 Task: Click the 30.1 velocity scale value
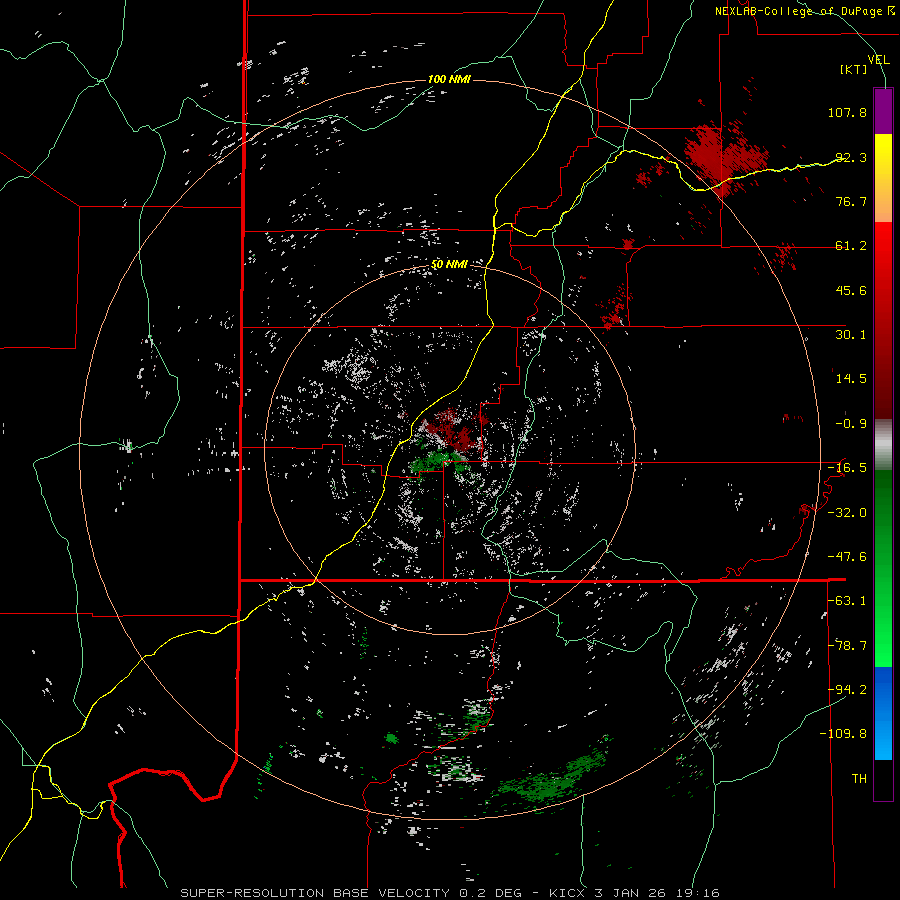click(x=851, y=335)
